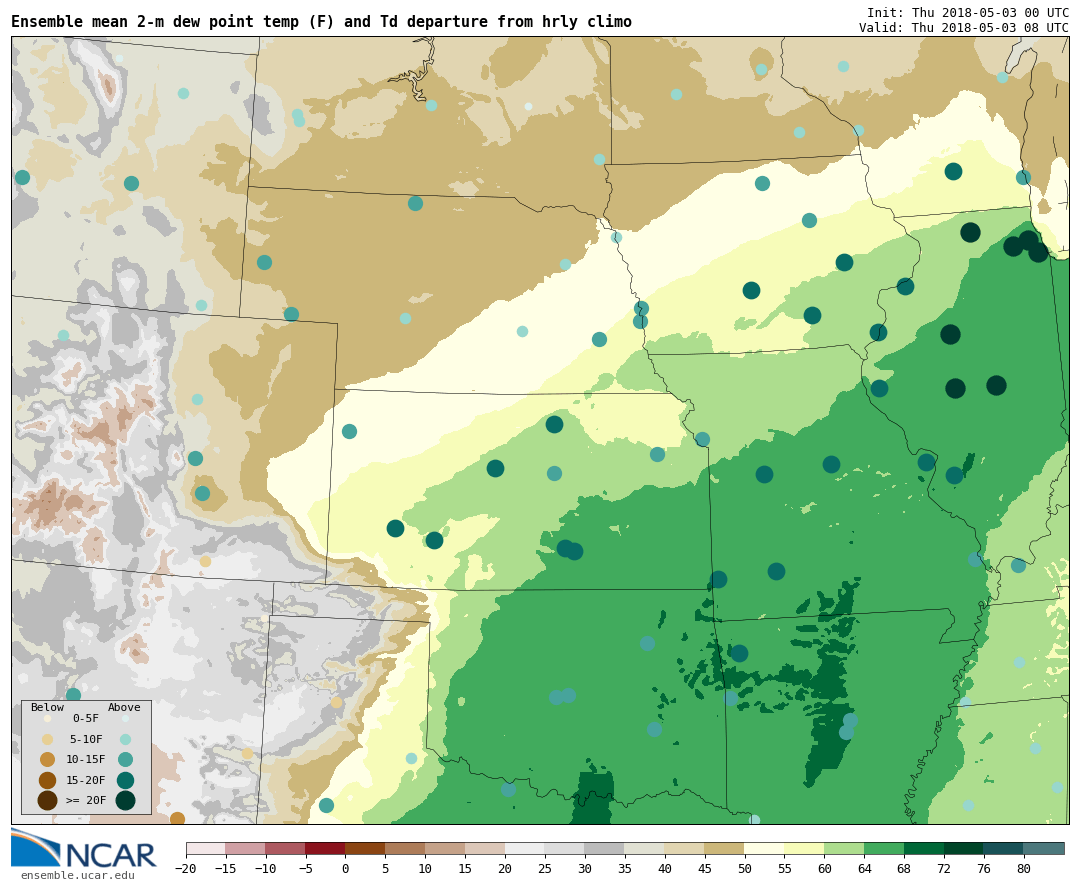Pick the colorbar swatch between 15 and 20
The width and height of the screenshot is (1080, 887).
[485, 848]
